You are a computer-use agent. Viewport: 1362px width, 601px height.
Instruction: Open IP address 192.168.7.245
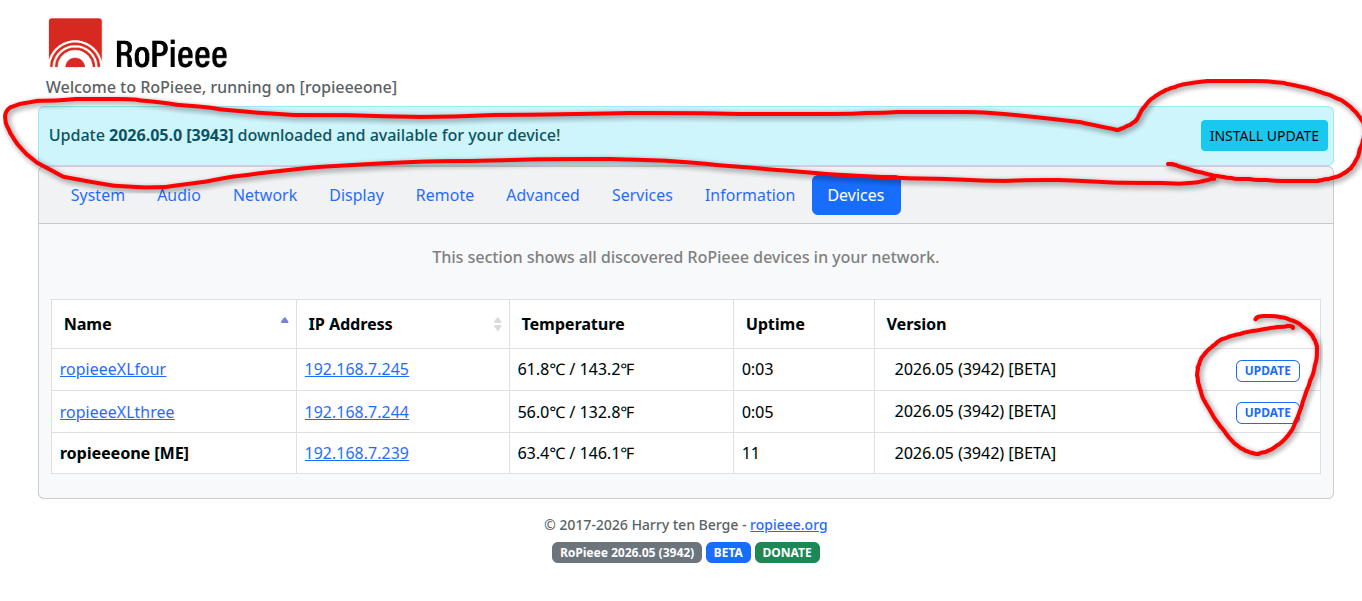click(357, 369)
